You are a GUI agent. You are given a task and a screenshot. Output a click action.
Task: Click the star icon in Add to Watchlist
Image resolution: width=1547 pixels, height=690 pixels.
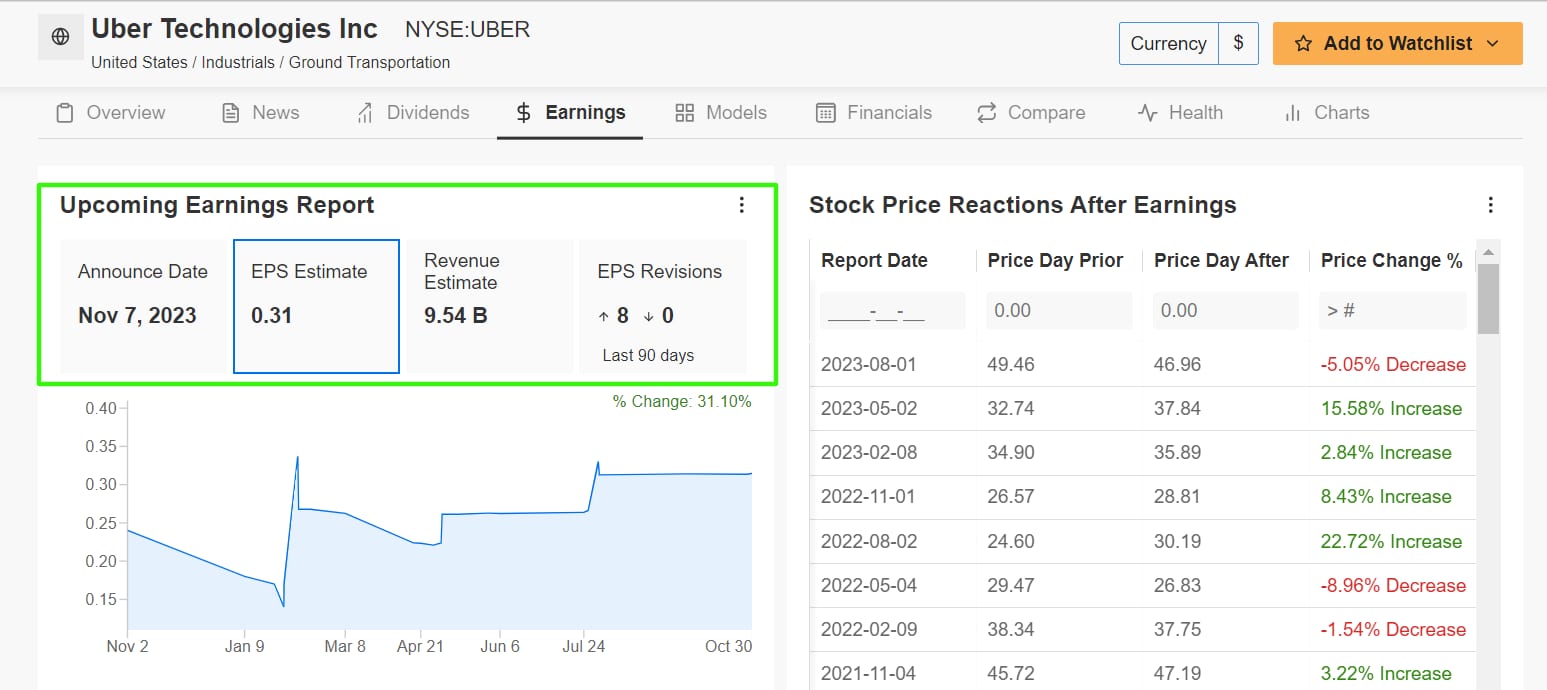coord(1303,44)
